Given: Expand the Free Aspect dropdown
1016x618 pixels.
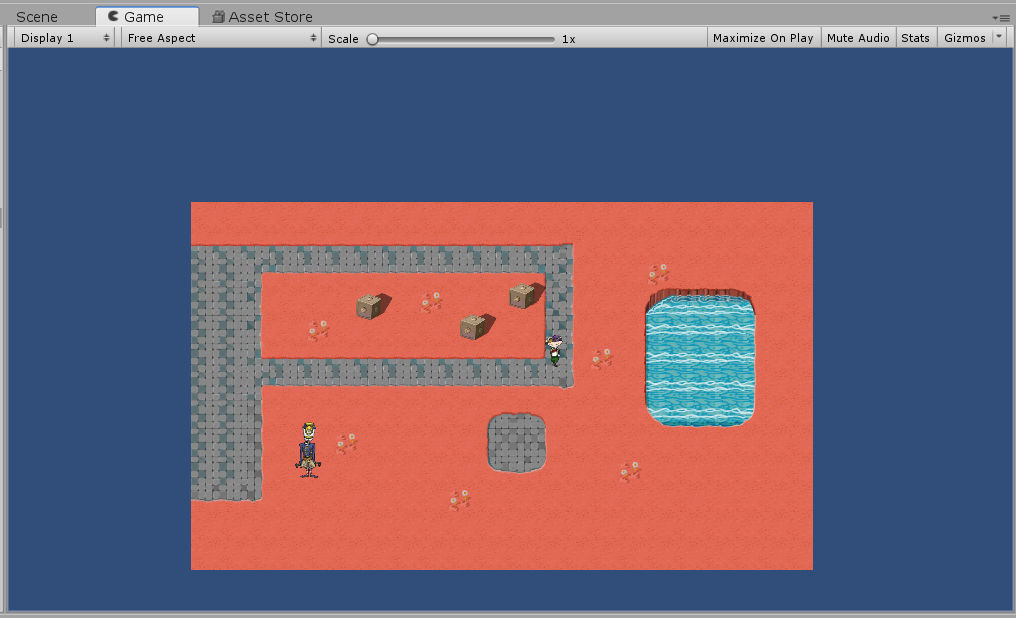Looking at the screenshot, I should [221, 38].
